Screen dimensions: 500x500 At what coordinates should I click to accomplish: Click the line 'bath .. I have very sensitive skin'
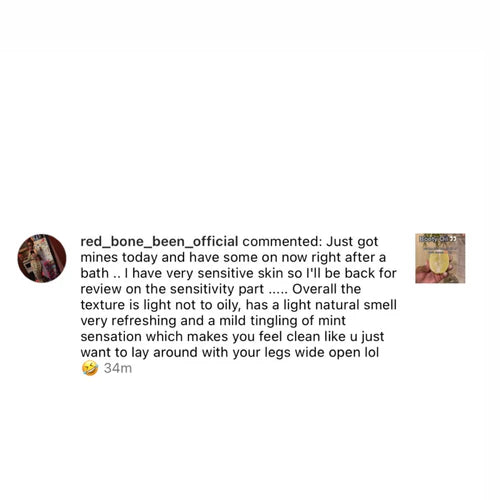click(x=238, y=273)
